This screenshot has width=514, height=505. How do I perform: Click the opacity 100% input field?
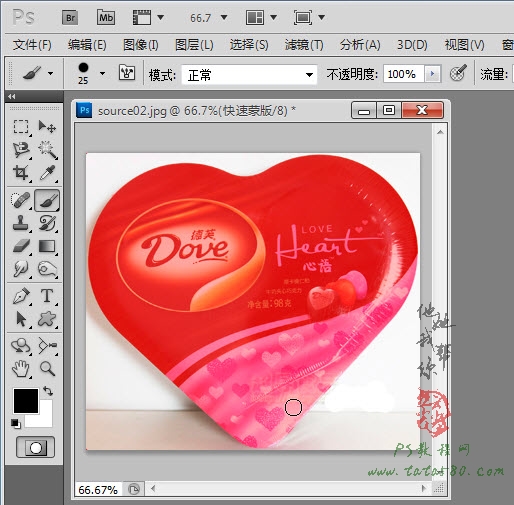point(404,74)
